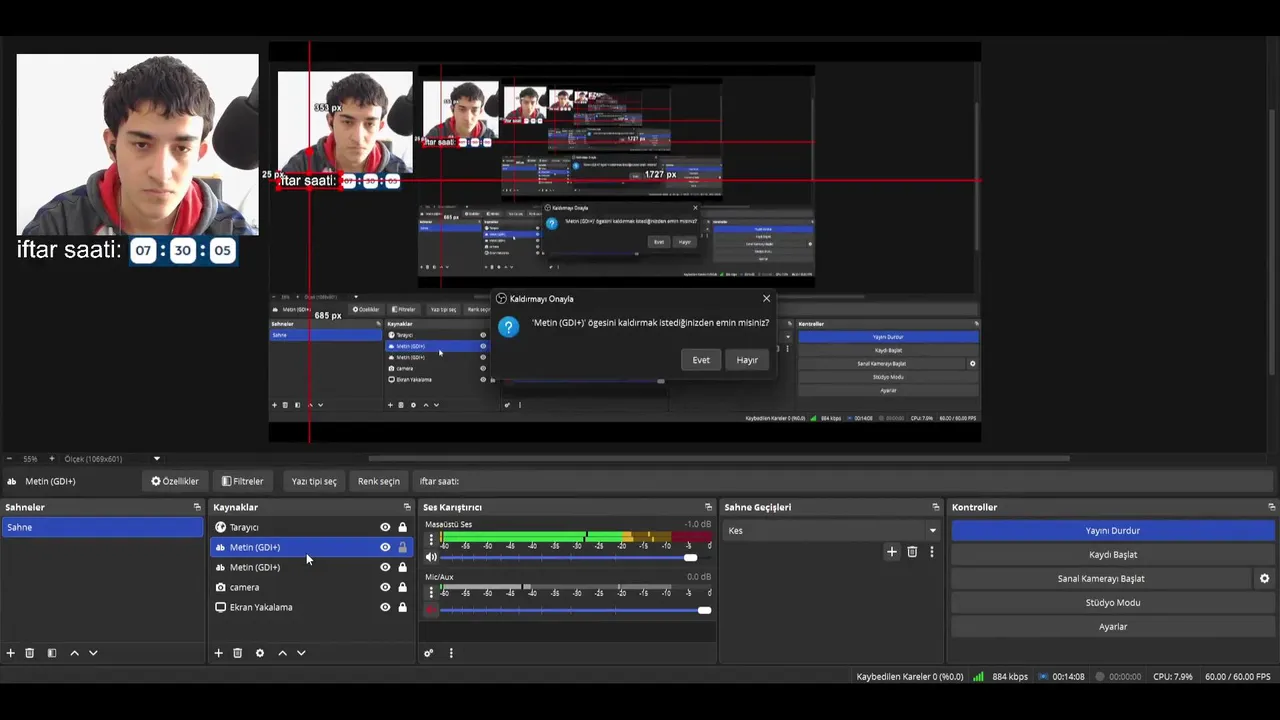The height and width of the screenshot is (720, 1280).
Task: Remove source with Kaynaklar trash icon
Action: [237, 653]
